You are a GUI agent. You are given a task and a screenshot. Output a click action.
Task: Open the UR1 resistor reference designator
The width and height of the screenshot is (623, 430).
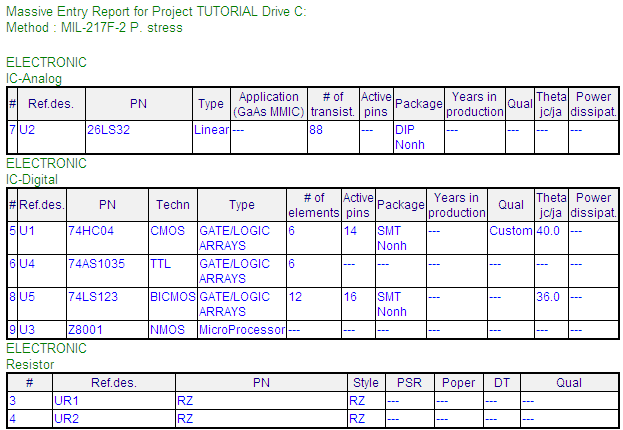coord(66,400)
